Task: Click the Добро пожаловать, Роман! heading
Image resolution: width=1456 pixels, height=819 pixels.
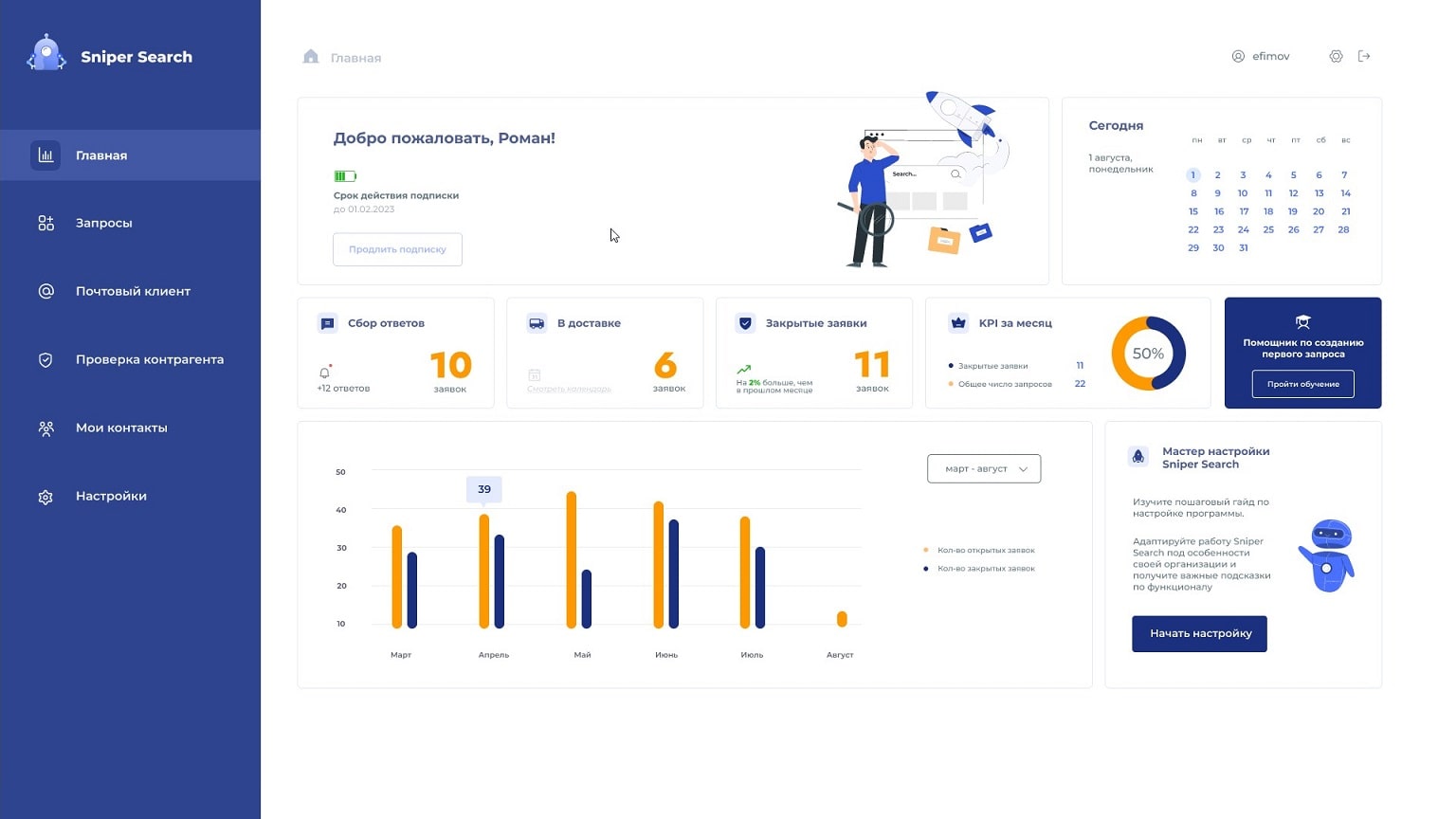Action: coord(445,138)
